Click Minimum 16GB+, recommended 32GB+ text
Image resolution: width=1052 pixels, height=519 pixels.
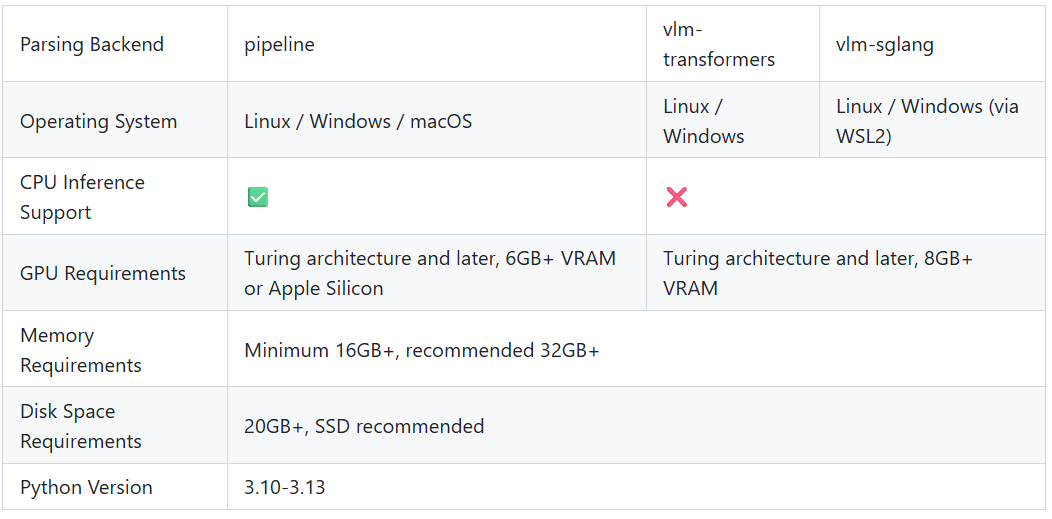421,350
